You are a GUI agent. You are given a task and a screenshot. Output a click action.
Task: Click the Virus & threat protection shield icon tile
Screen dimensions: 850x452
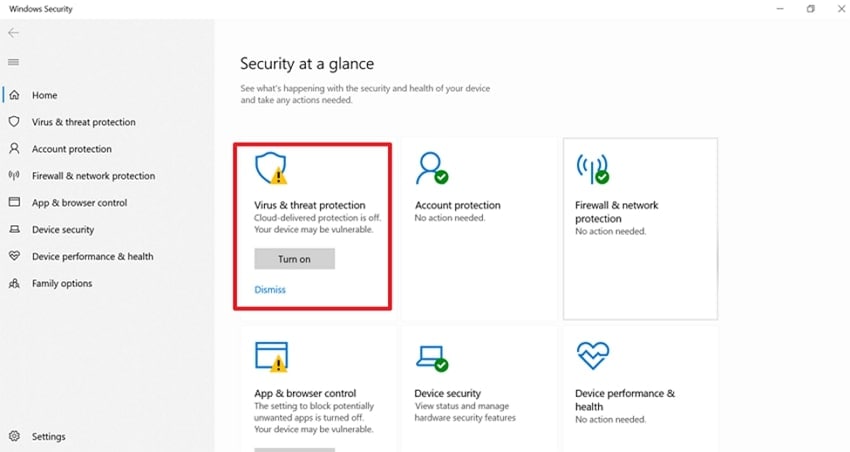tap(270, 170)
